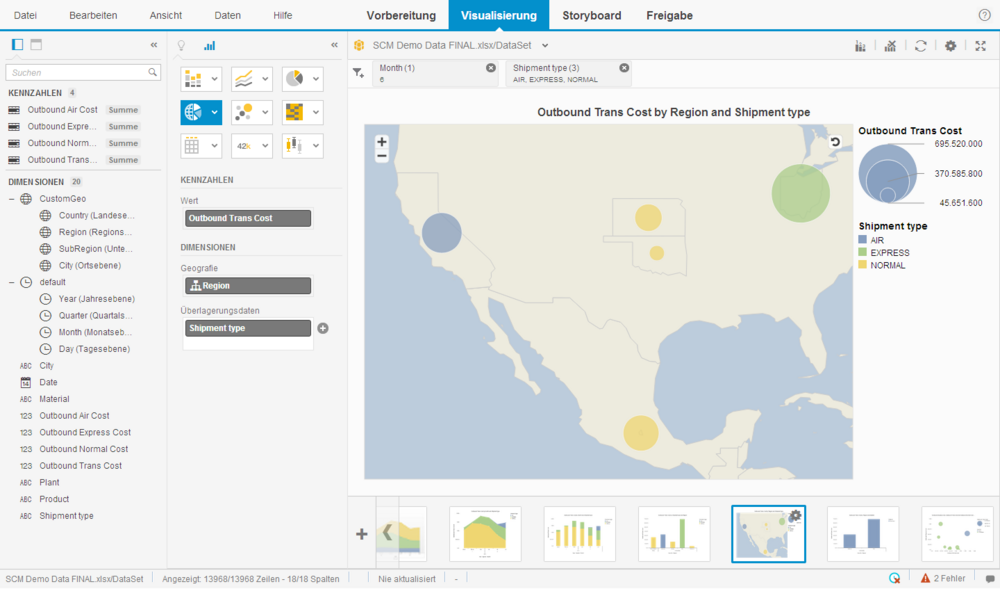
Task: Select the Material dimension
Action: click(54, 399)
